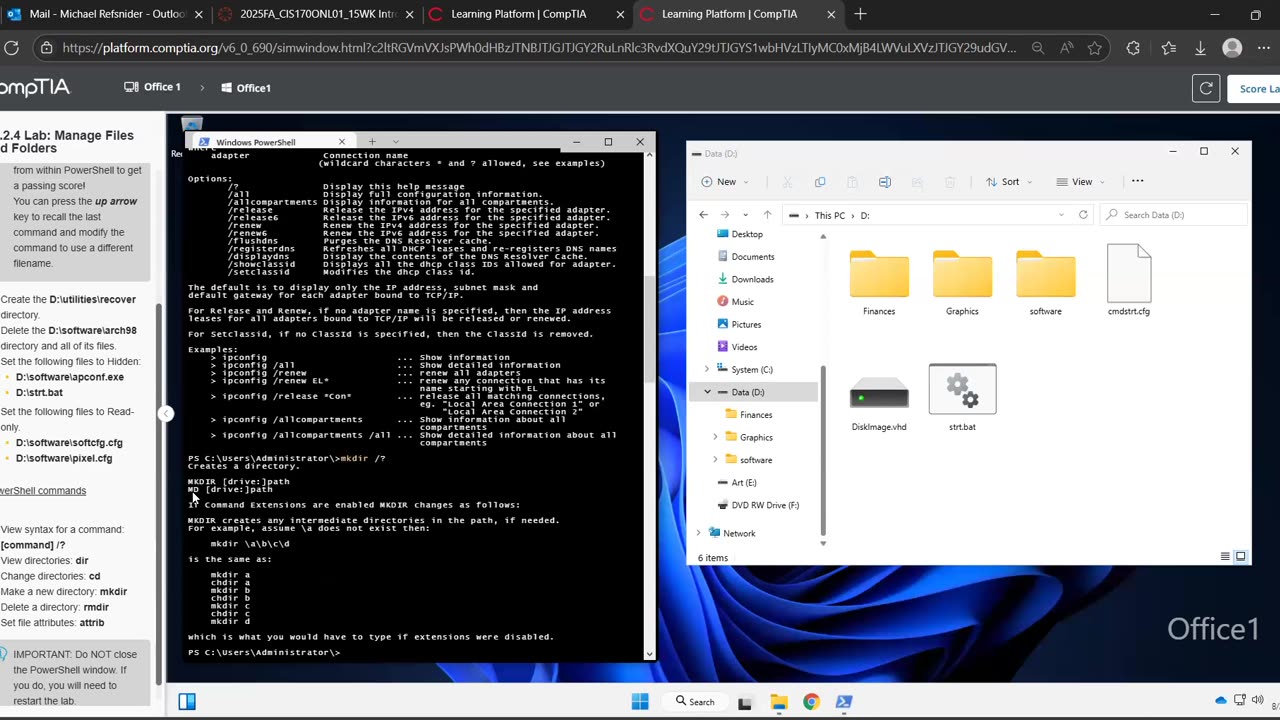Open File Explorer from the VM taskbar

(779, 702)
